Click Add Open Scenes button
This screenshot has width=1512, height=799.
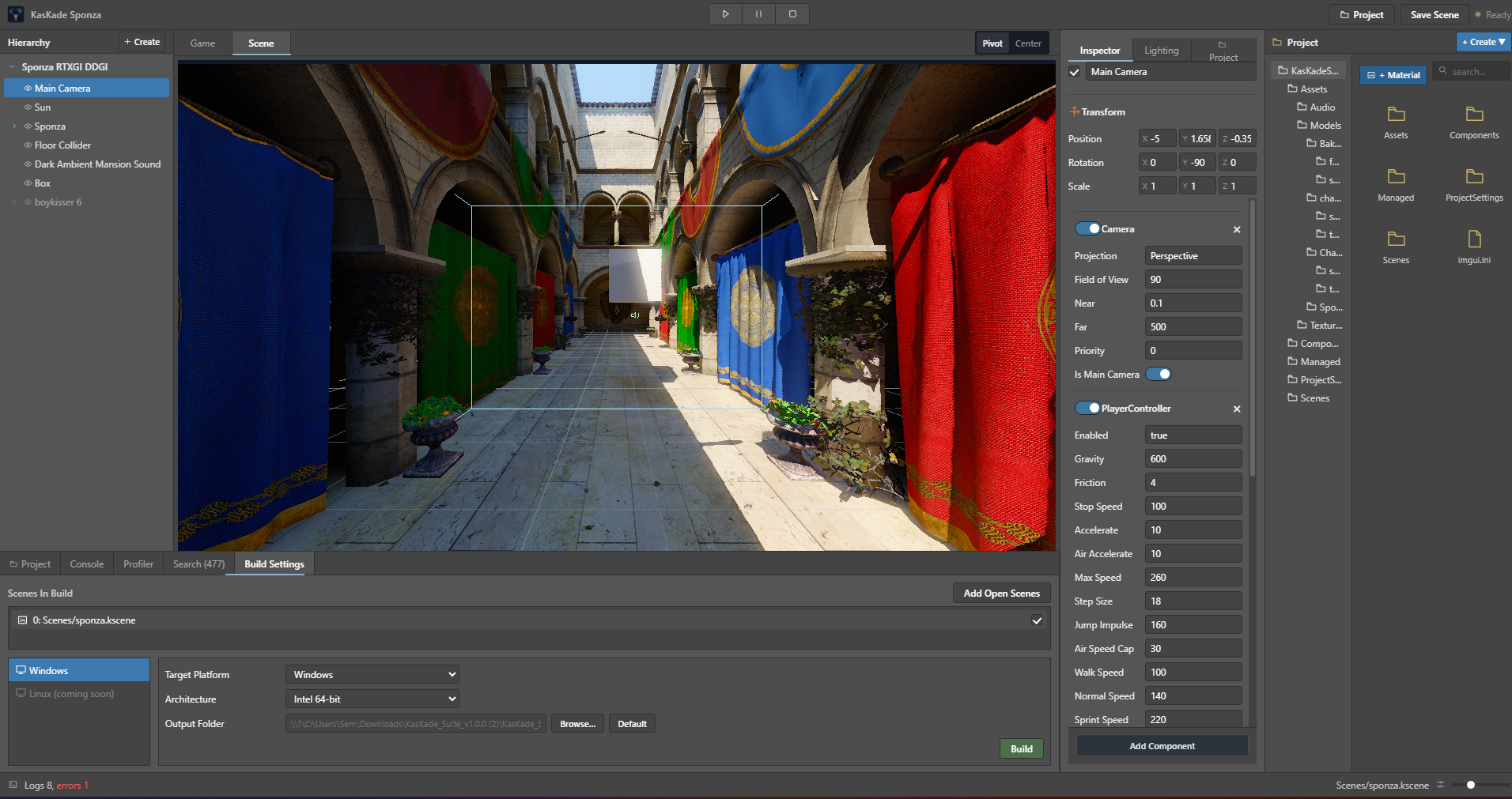point(1001,594)
